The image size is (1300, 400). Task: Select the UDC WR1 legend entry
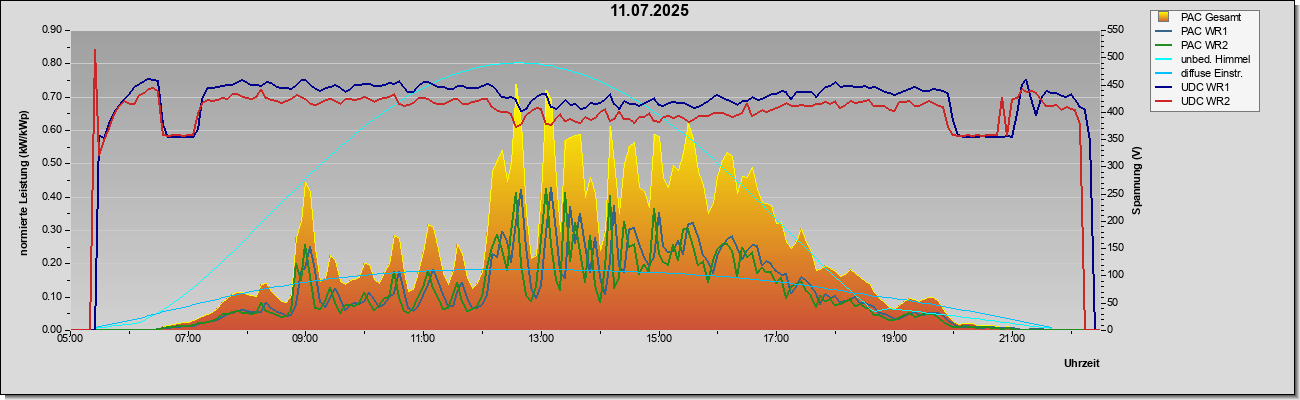point(1201,87)
